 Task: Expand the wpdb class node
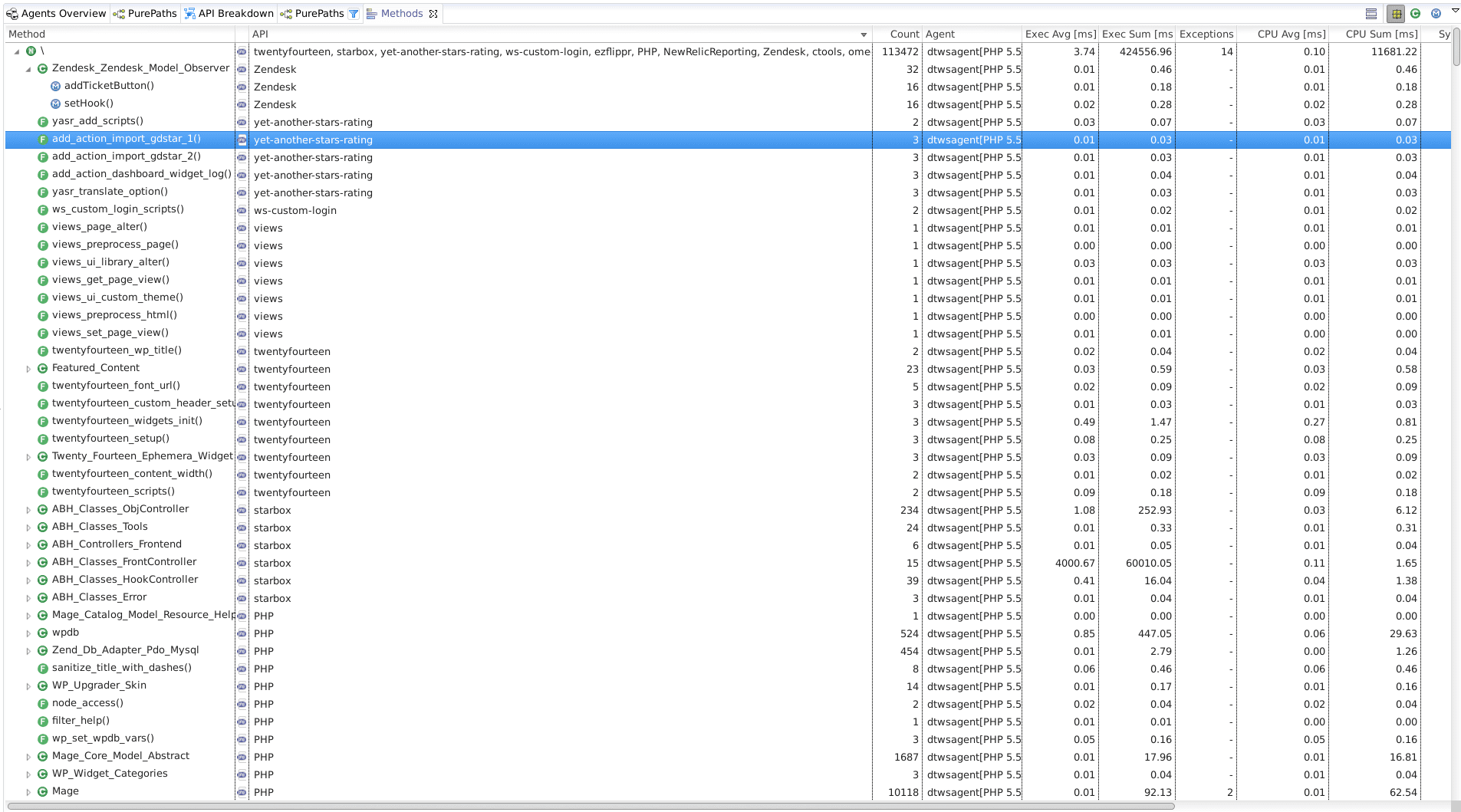point(28,633)
